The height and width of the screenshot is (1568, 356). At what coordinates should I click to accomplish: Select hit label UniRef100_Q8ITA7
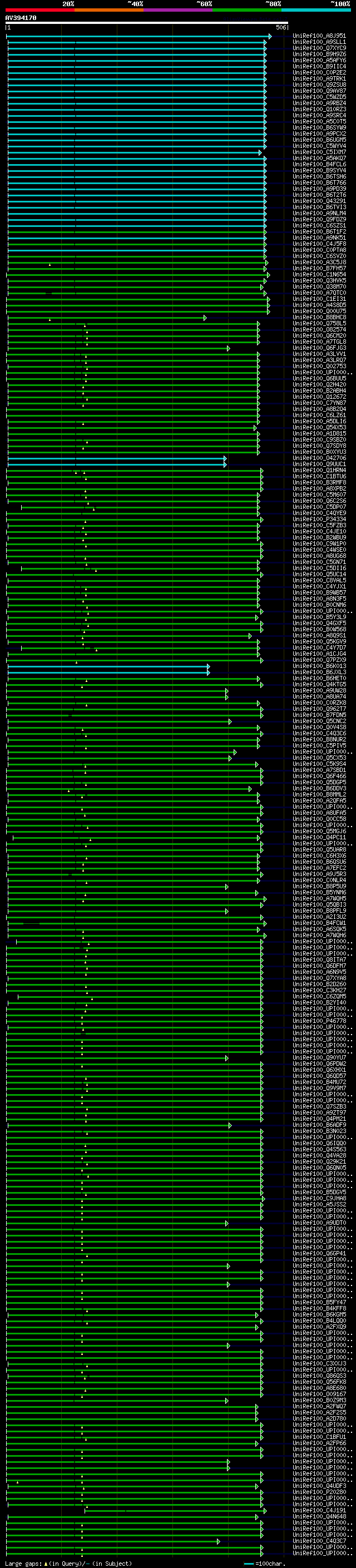pos(319,960)
